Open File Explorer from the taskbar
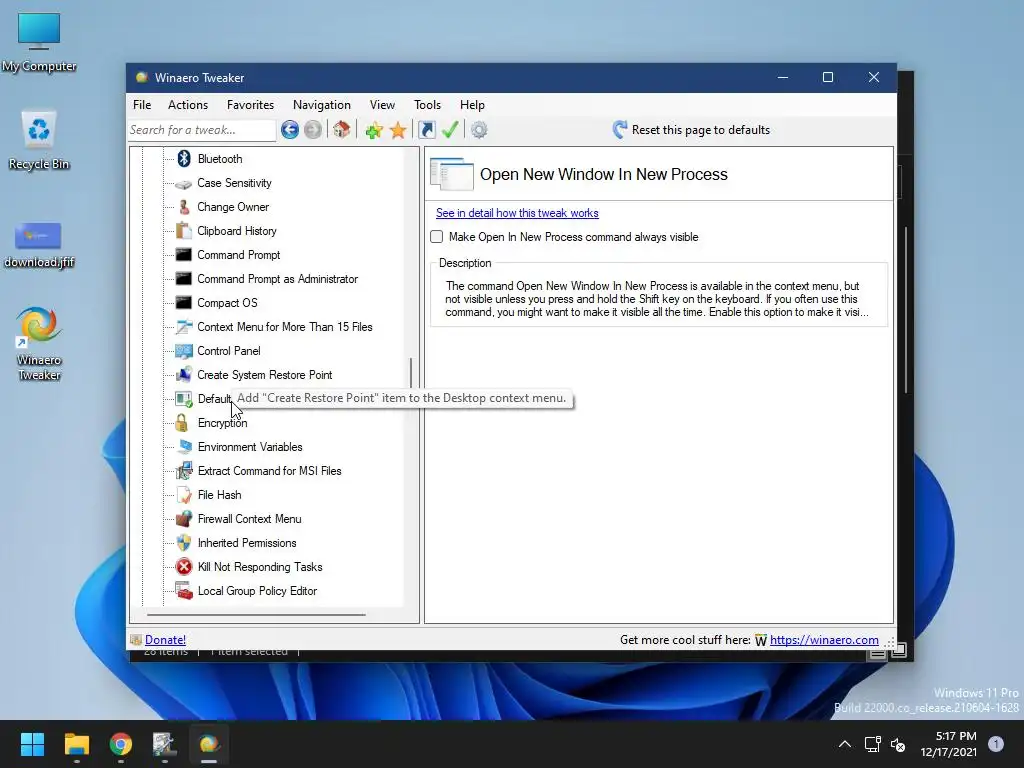 click(x=76, y=744)
